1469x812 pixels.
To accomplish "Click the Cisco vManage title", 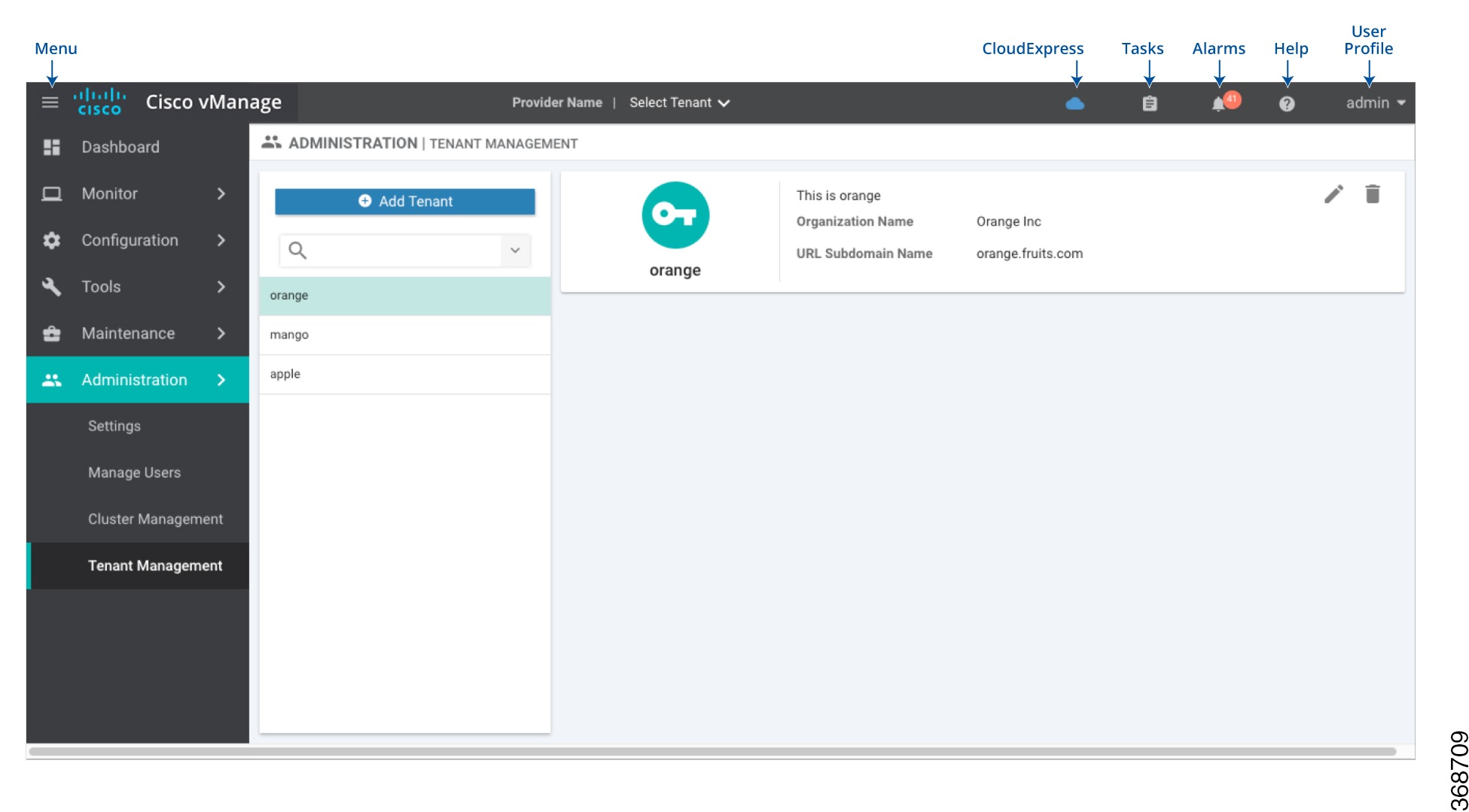I will pos(214,102).
